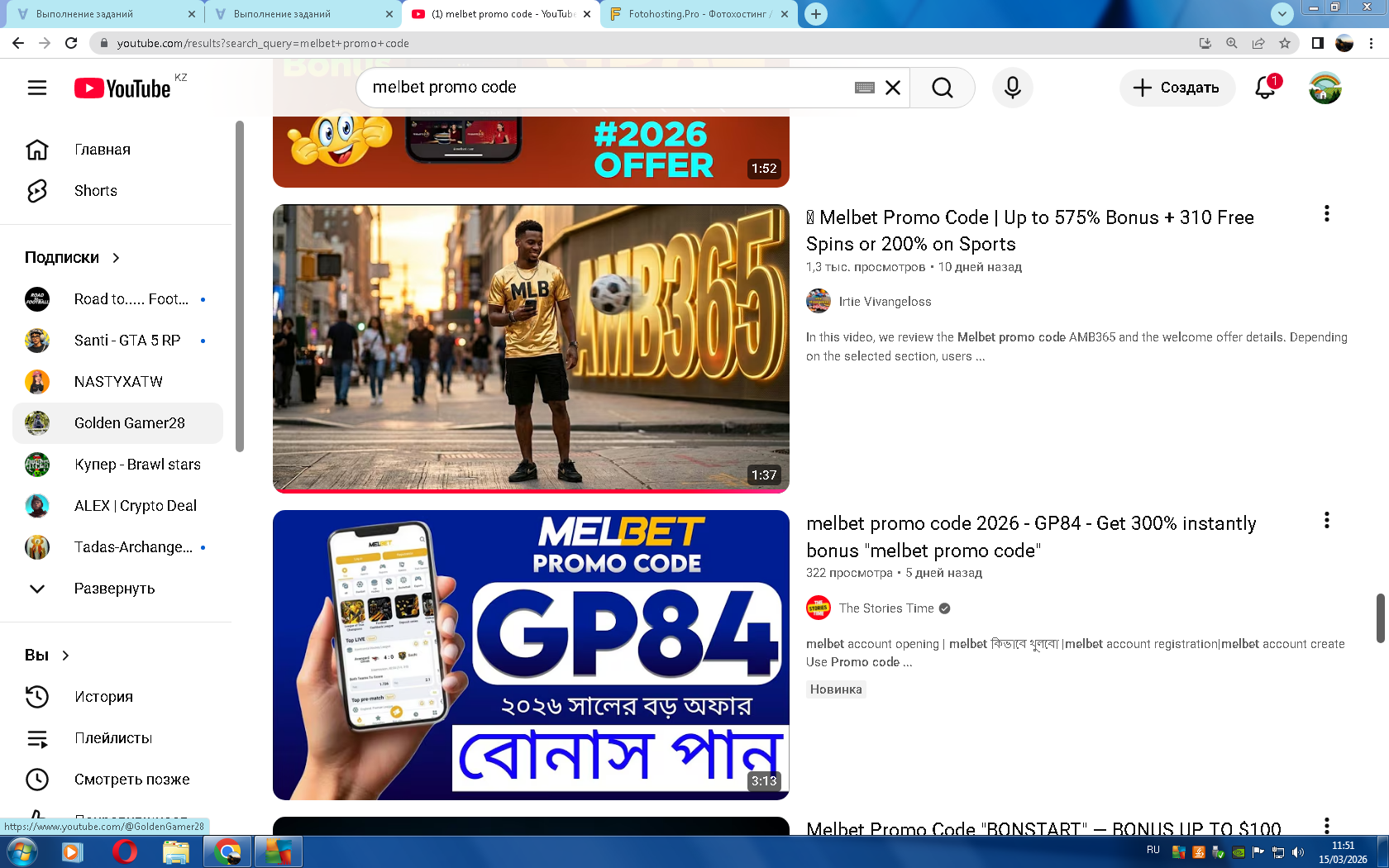Open Melbet Promo Code "BONSTART" title
1389x868 pixels.
coord(1043,827)
